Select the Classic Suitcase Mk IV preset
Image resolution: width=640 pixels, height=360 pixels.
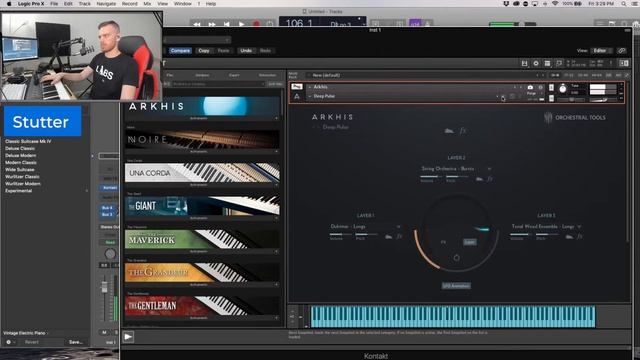click(x=28, y=141)
